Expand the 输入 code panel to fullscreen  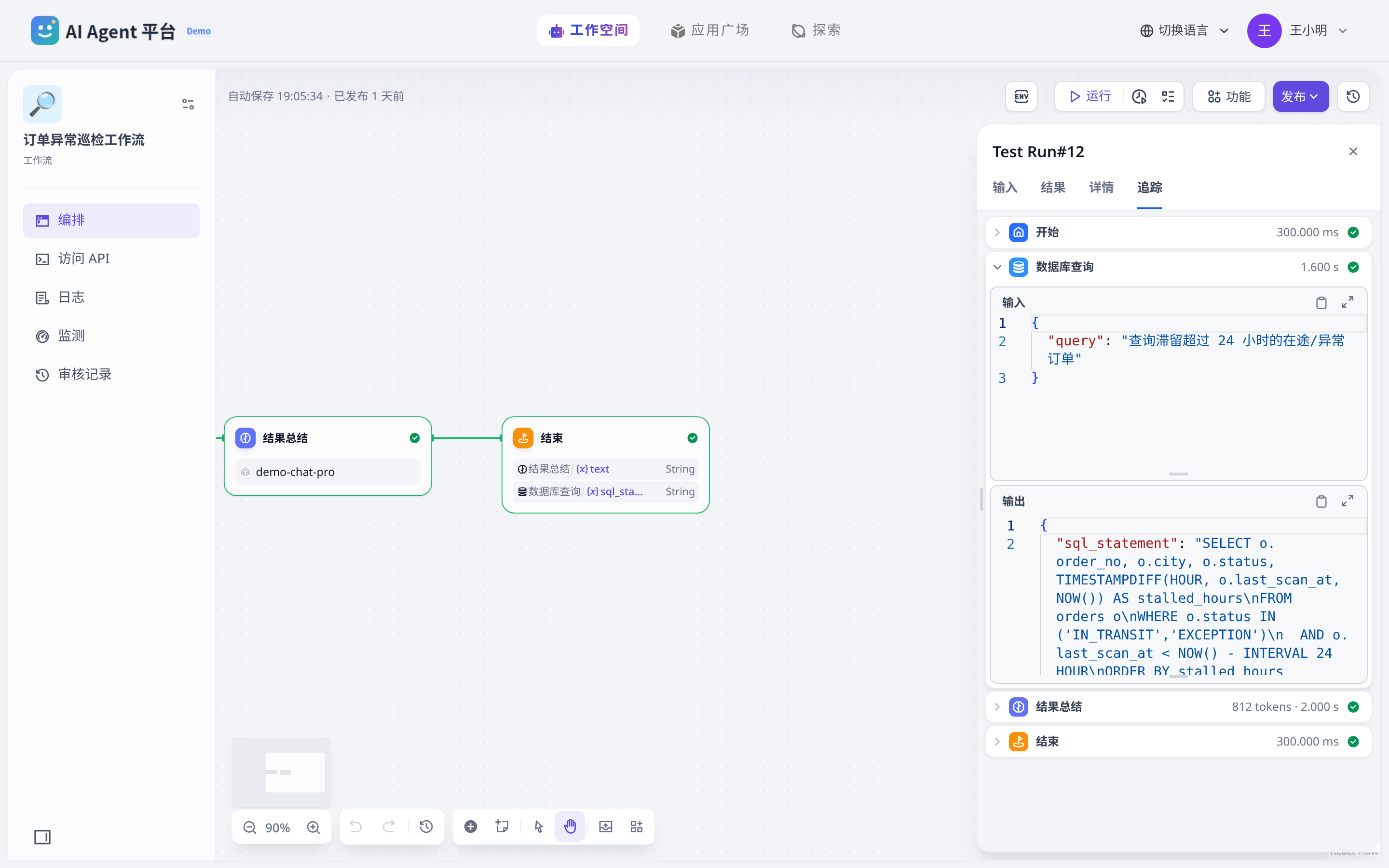1347,302
